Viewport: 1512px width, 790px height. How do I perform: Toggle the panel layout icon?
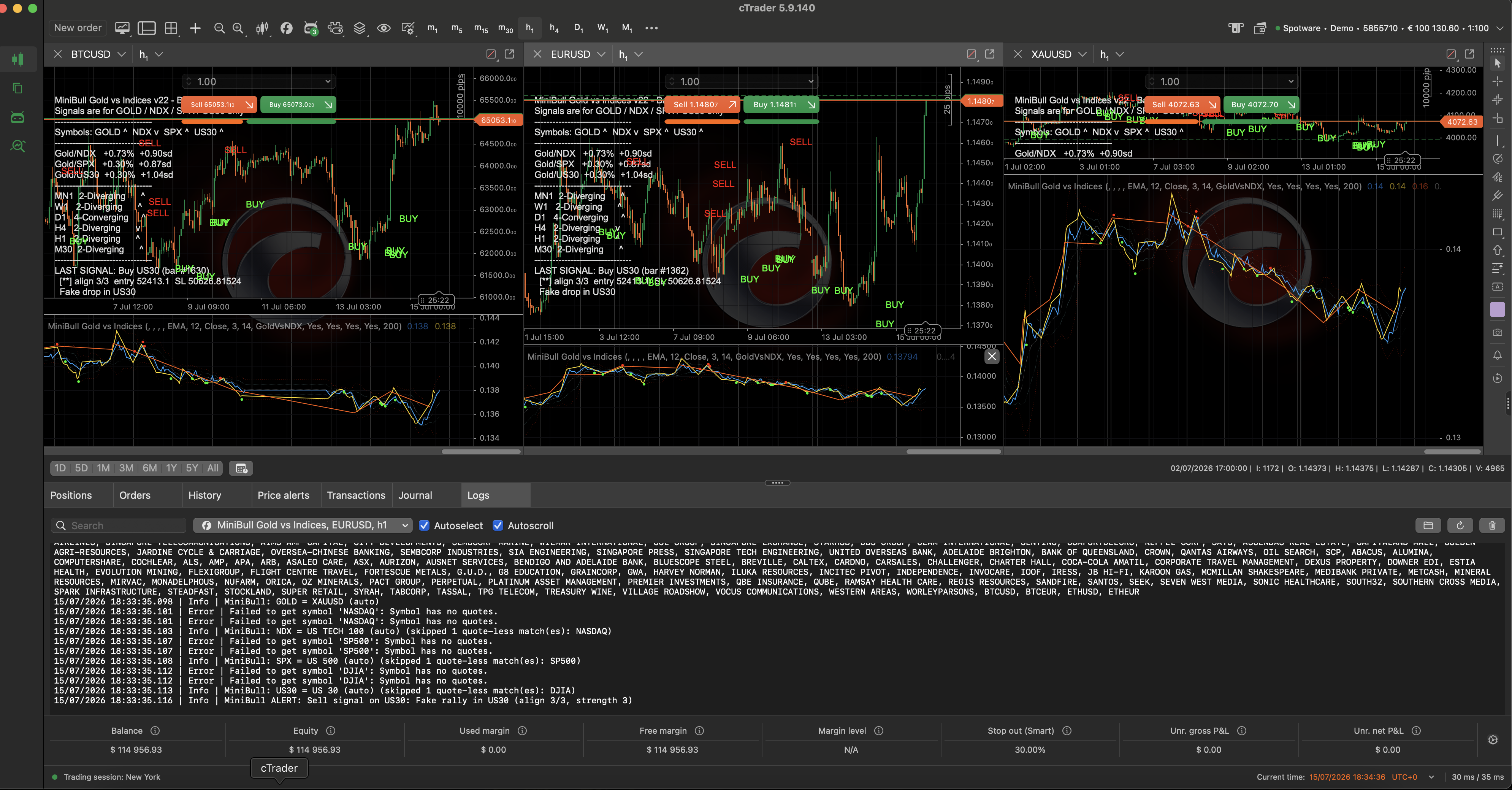[146, 28]
